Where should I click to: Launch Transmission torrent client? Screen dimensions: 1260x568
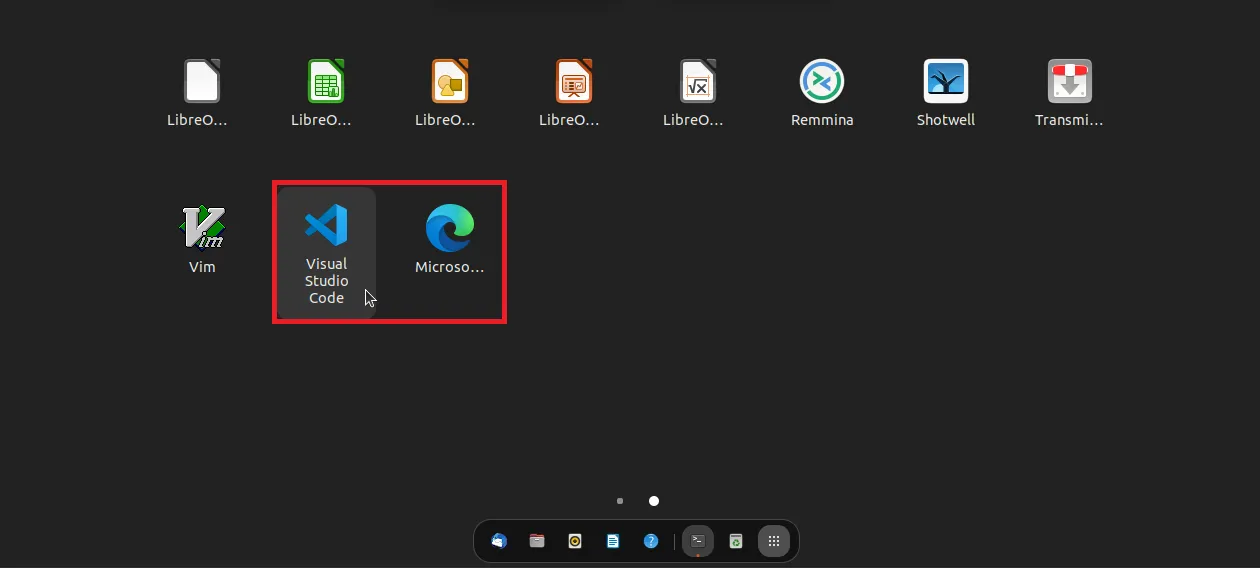click(1070, 81)
